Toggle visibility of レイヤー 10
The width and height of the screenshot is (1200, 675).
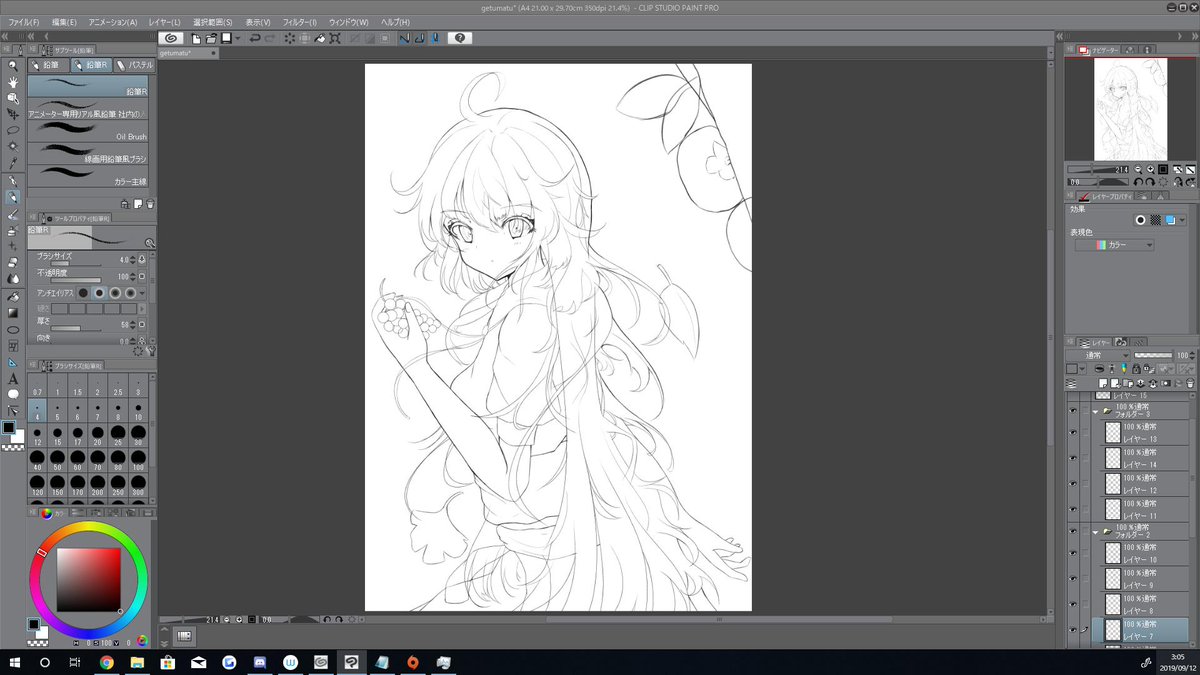pos(1073,553)
